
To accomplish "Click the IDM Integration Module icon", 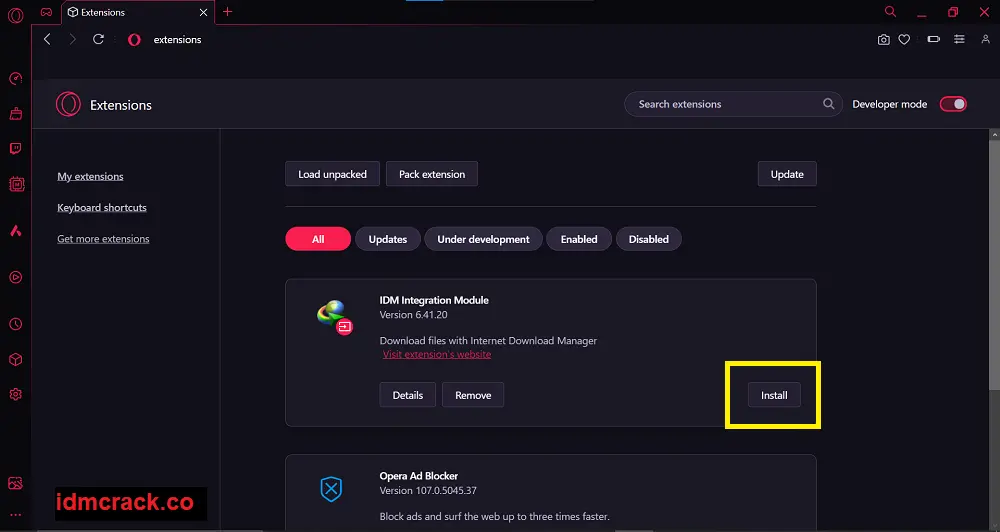I will [x=334, y=317].
